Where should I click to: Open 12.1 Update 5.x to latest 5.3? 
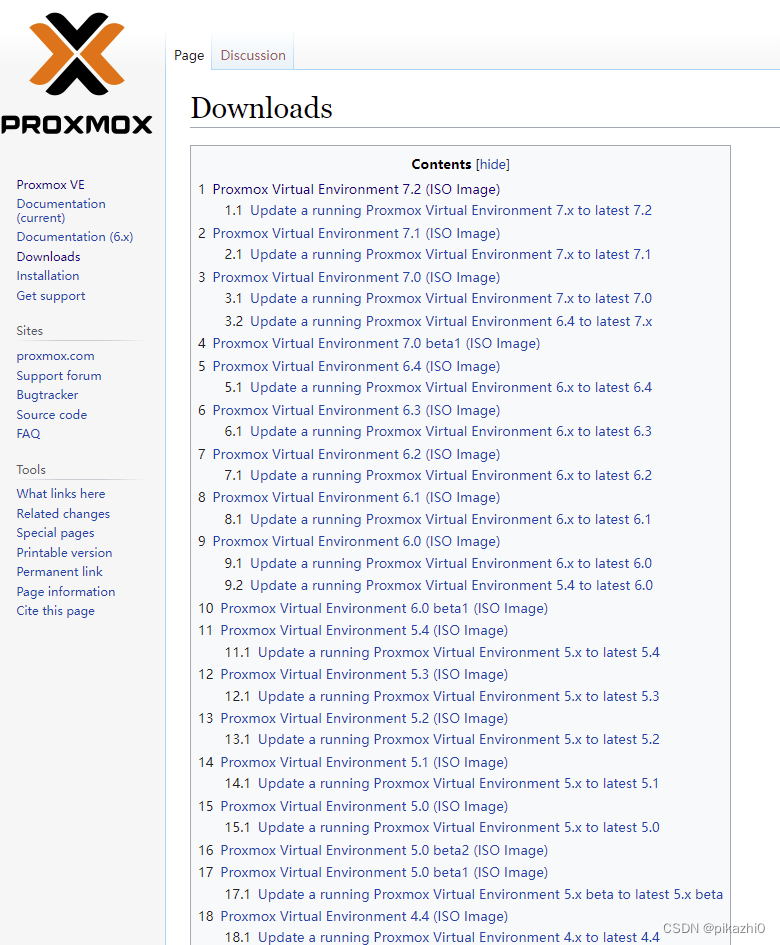[x=459, y=697]
